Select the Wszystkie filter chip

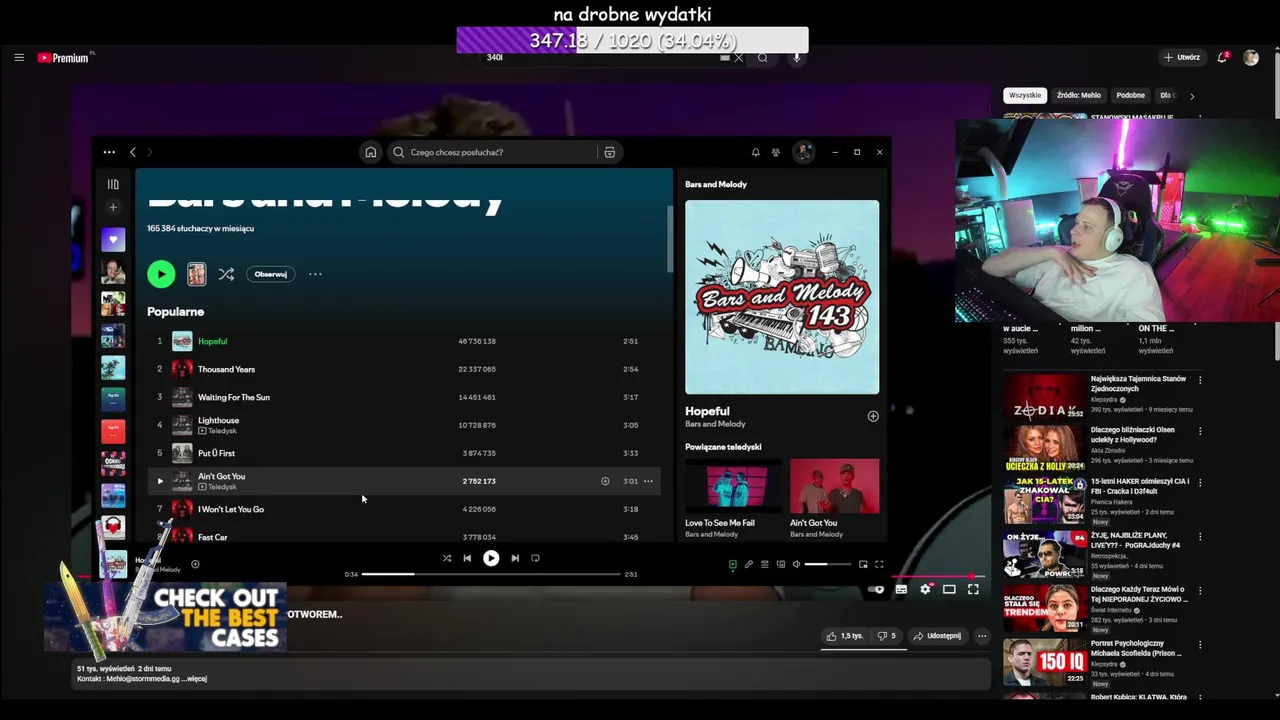point(1025,95)
